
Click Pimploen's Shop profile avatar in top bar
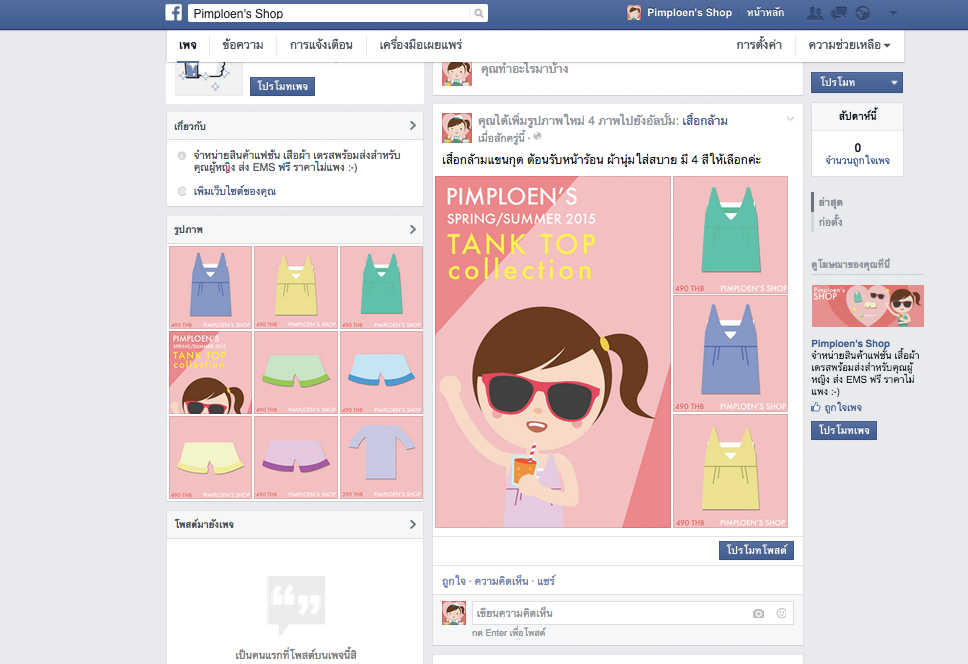(633, 12)
